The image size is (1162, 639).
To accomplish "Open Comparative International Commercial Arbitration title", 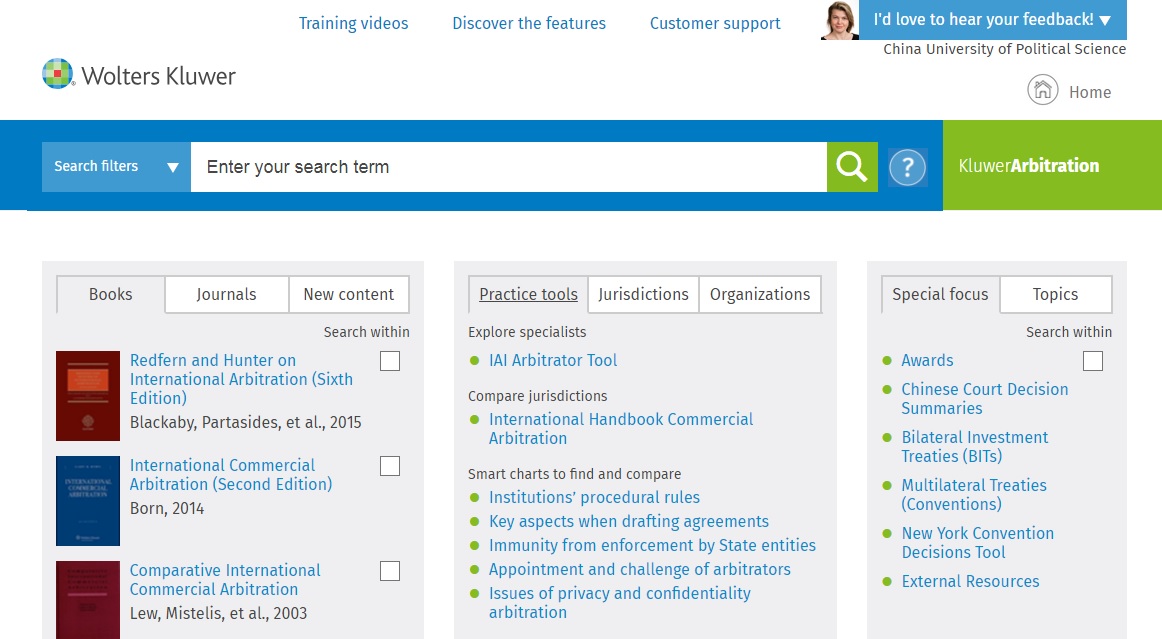I will pyautogui.click(x=225, y=580).
